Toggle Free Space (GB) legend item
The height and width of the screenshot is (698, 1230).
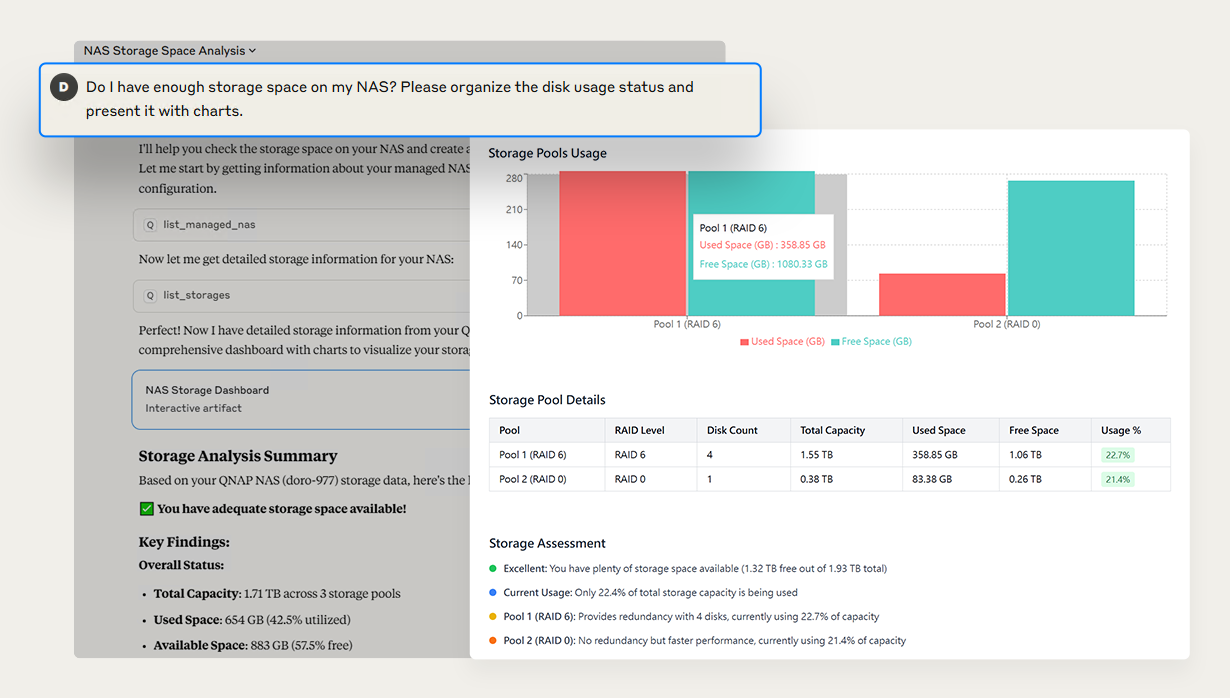[876, 342]
